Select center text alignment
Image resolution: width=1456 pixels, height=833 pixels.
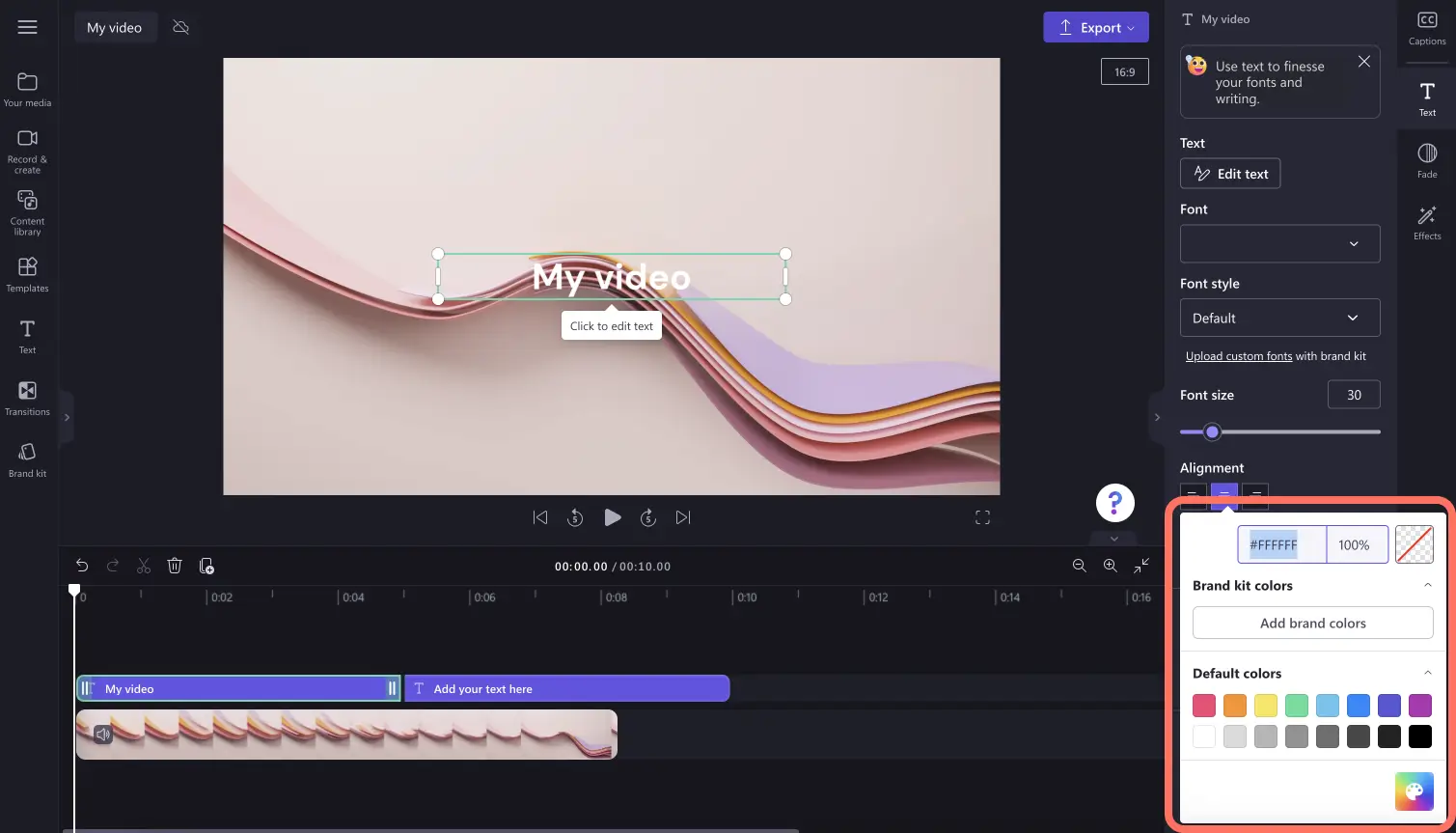(x=1224, y=495)
